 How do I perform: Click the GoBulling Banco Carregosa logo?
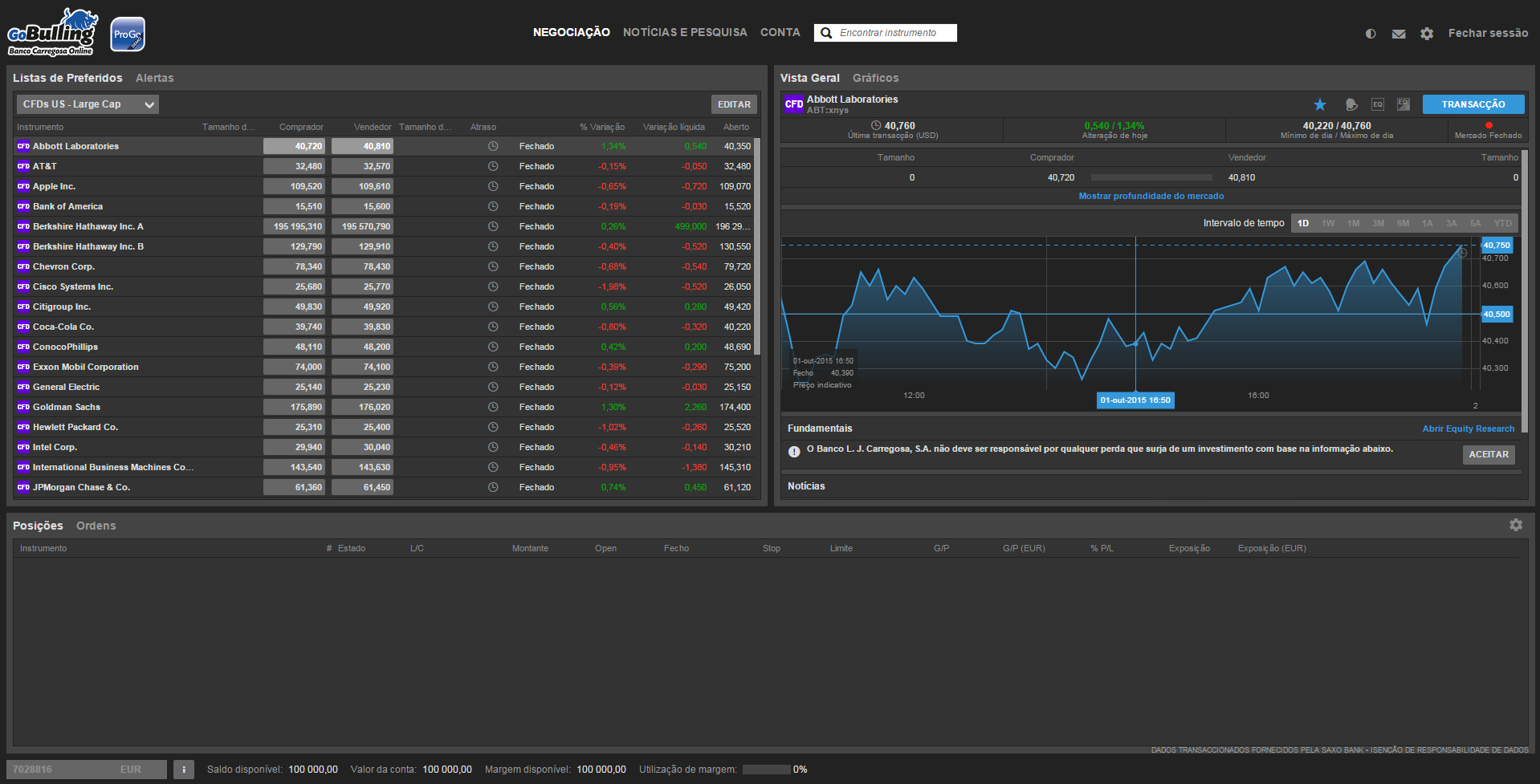[x=52, y=32]
